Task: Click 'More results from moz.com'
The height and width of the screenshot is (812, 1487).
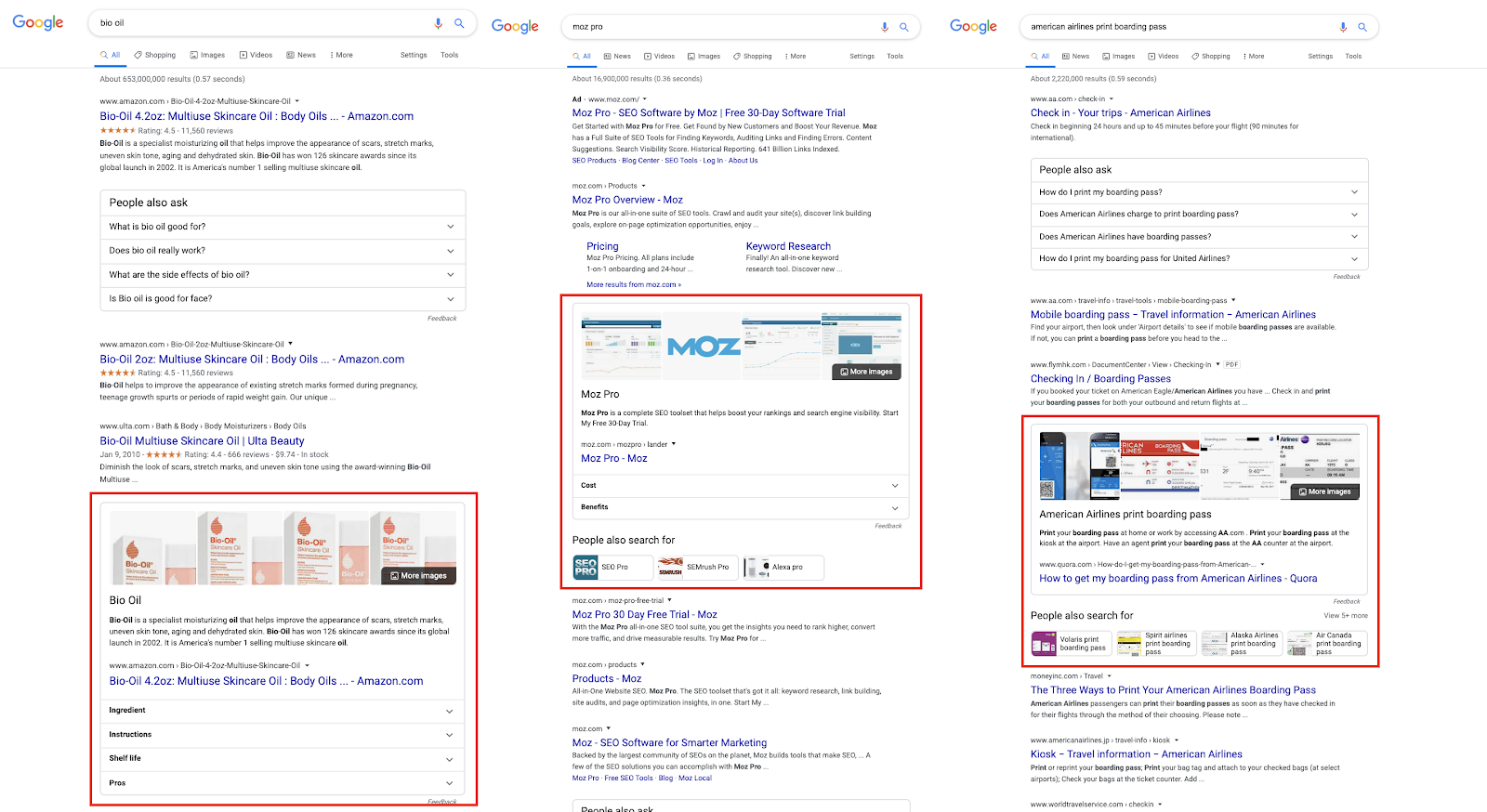Action: click(634, 285)
